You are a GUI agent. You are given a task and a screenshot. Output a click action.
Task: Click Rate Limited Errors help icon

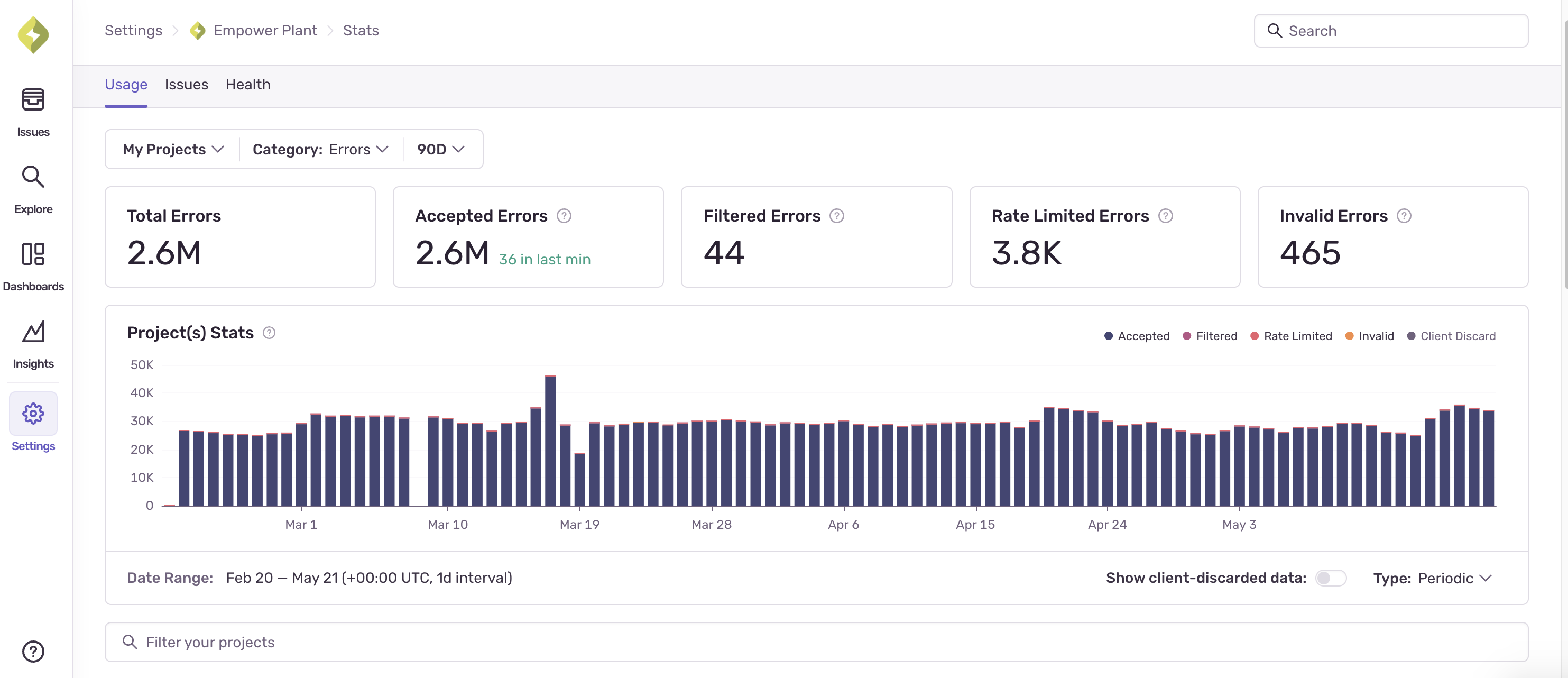pos(1165,216)
